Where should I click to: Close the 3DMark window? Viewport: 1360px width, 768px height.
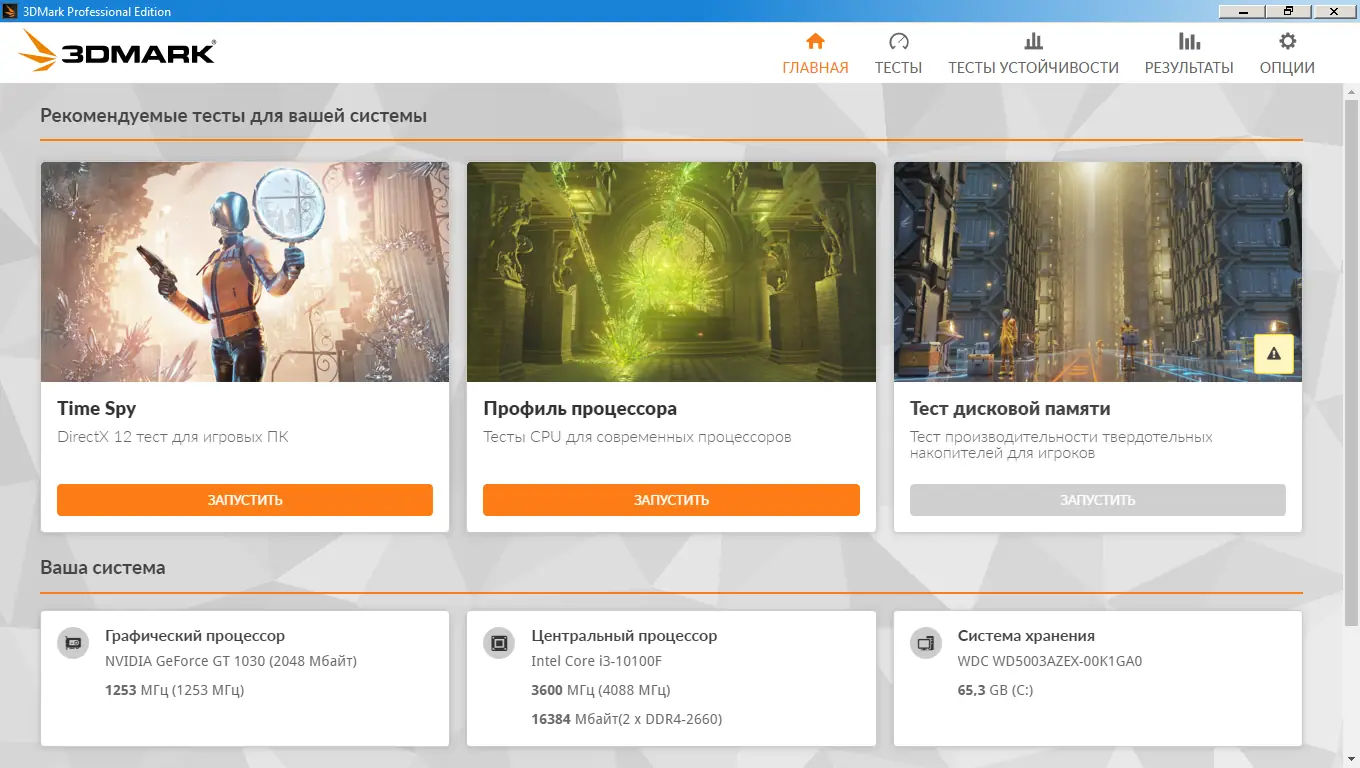[x=1334, y=10]
